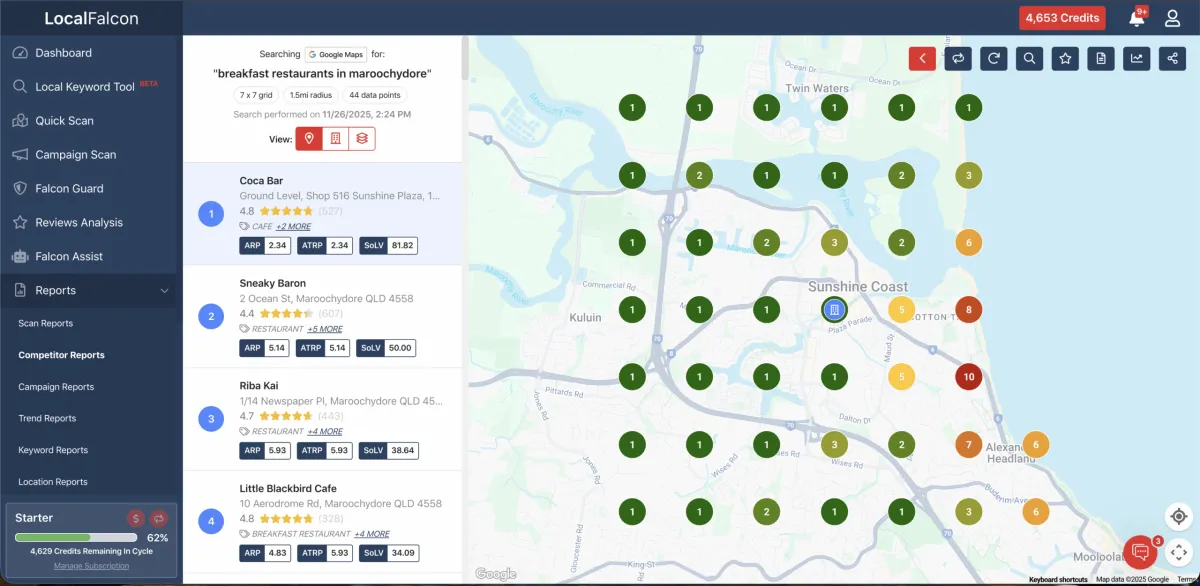Expand '+5 MORE' categories for Sneaky Baron
Image resolution: width=1200 pixels, height=586 pixels.
tap(324, 329)
